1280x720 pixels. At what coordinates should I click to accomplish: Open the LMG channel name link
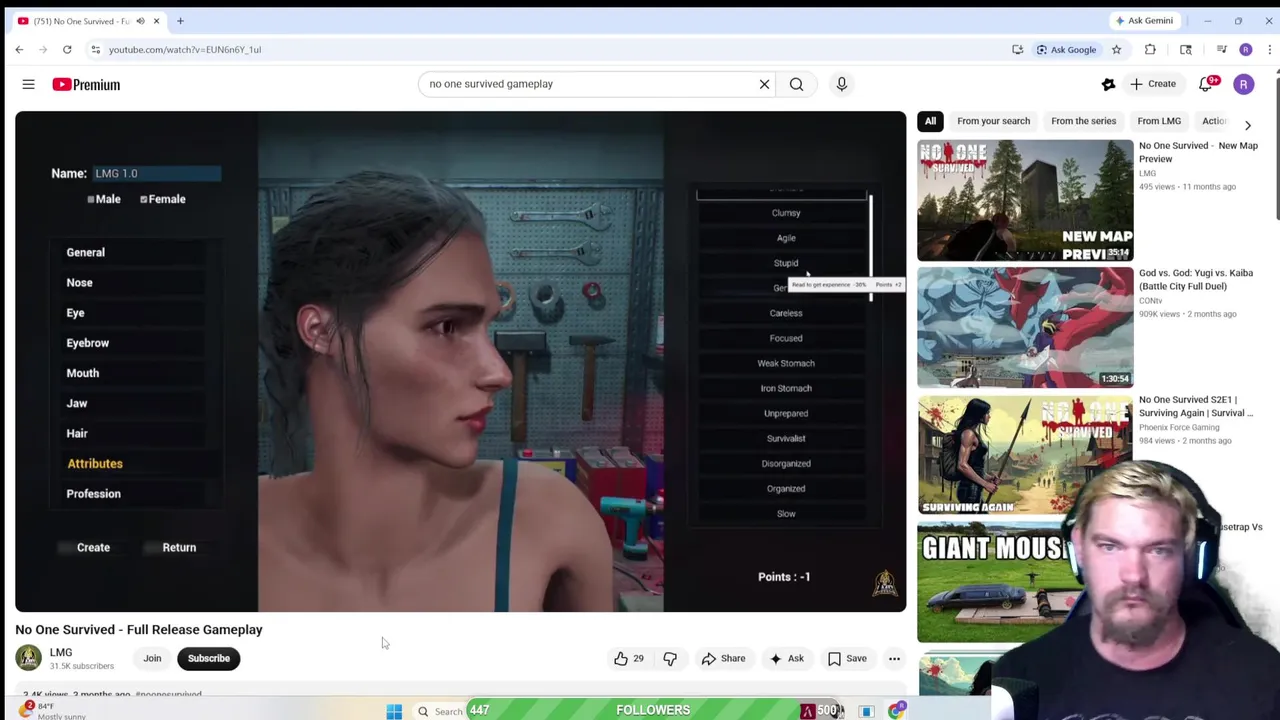tap(61, 652)
